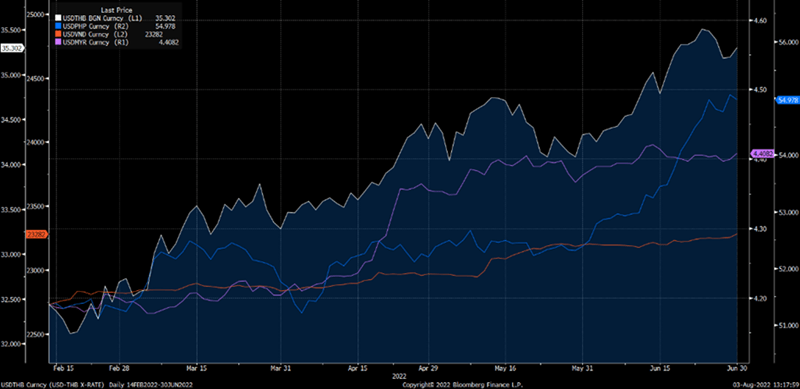Viewport: 800px width, 389px height.
Task: Click the Mar 31 date label
Action: point(280,367)
